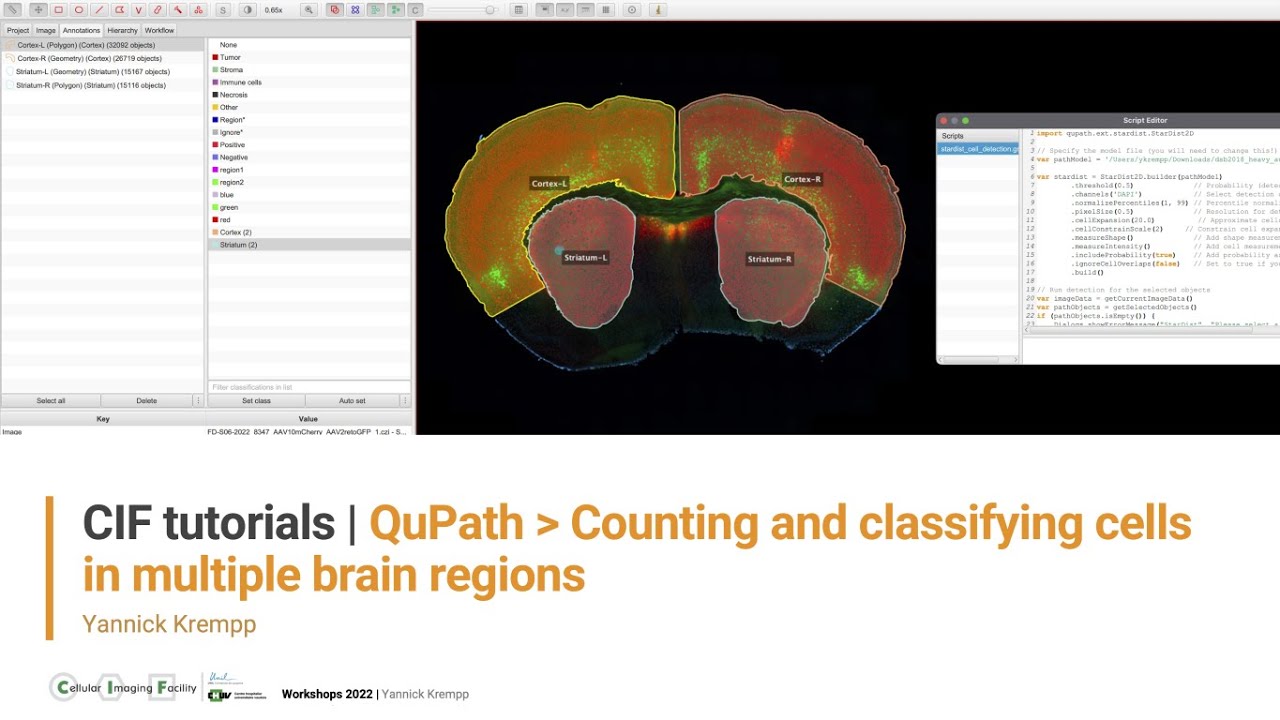
Task: Toggle the counting grid icon
Action: [605, 9]
